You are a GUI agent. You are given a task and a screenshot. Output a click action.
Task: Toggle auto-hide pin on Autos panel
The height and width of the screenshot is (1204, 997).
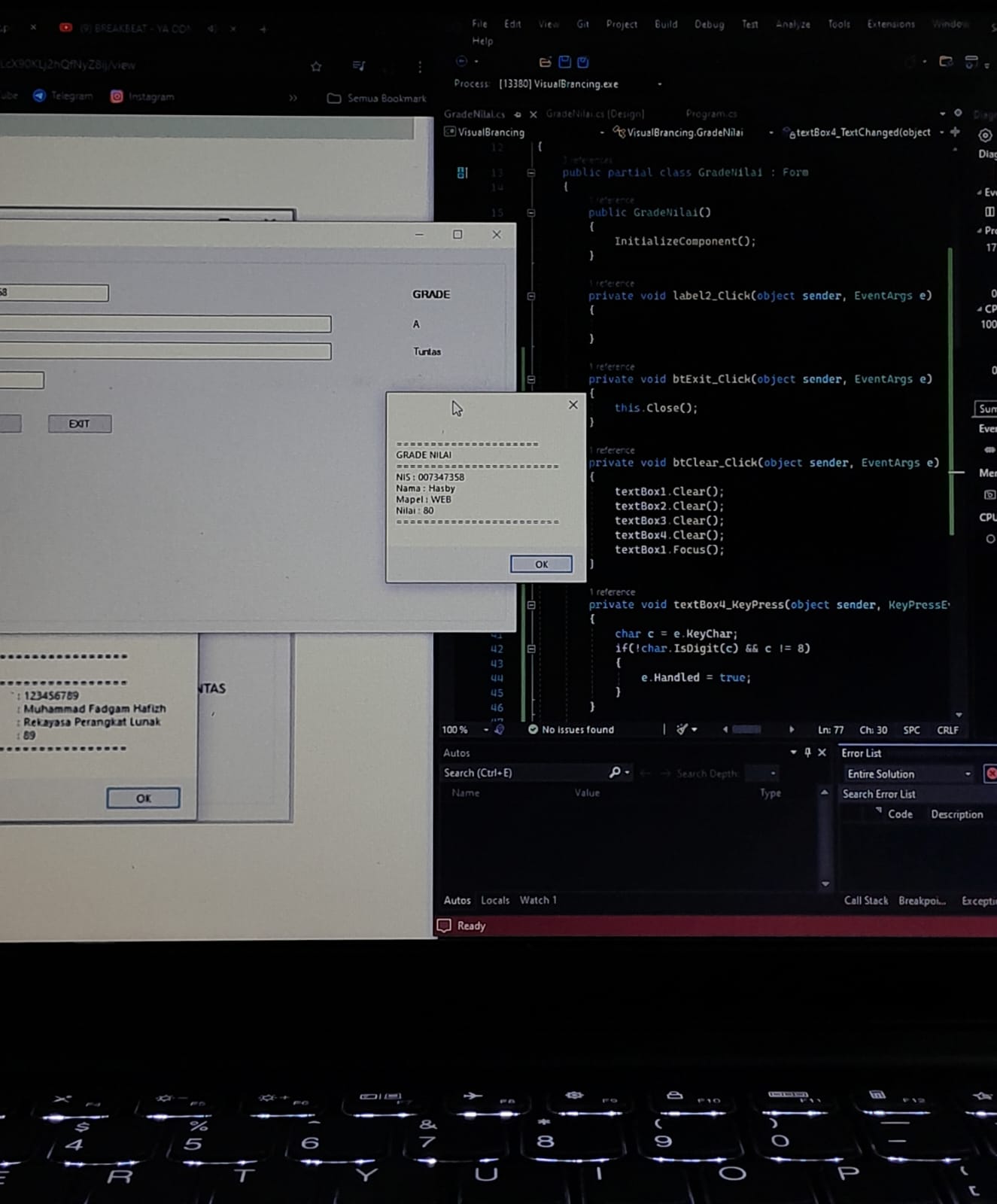point(807,752)
